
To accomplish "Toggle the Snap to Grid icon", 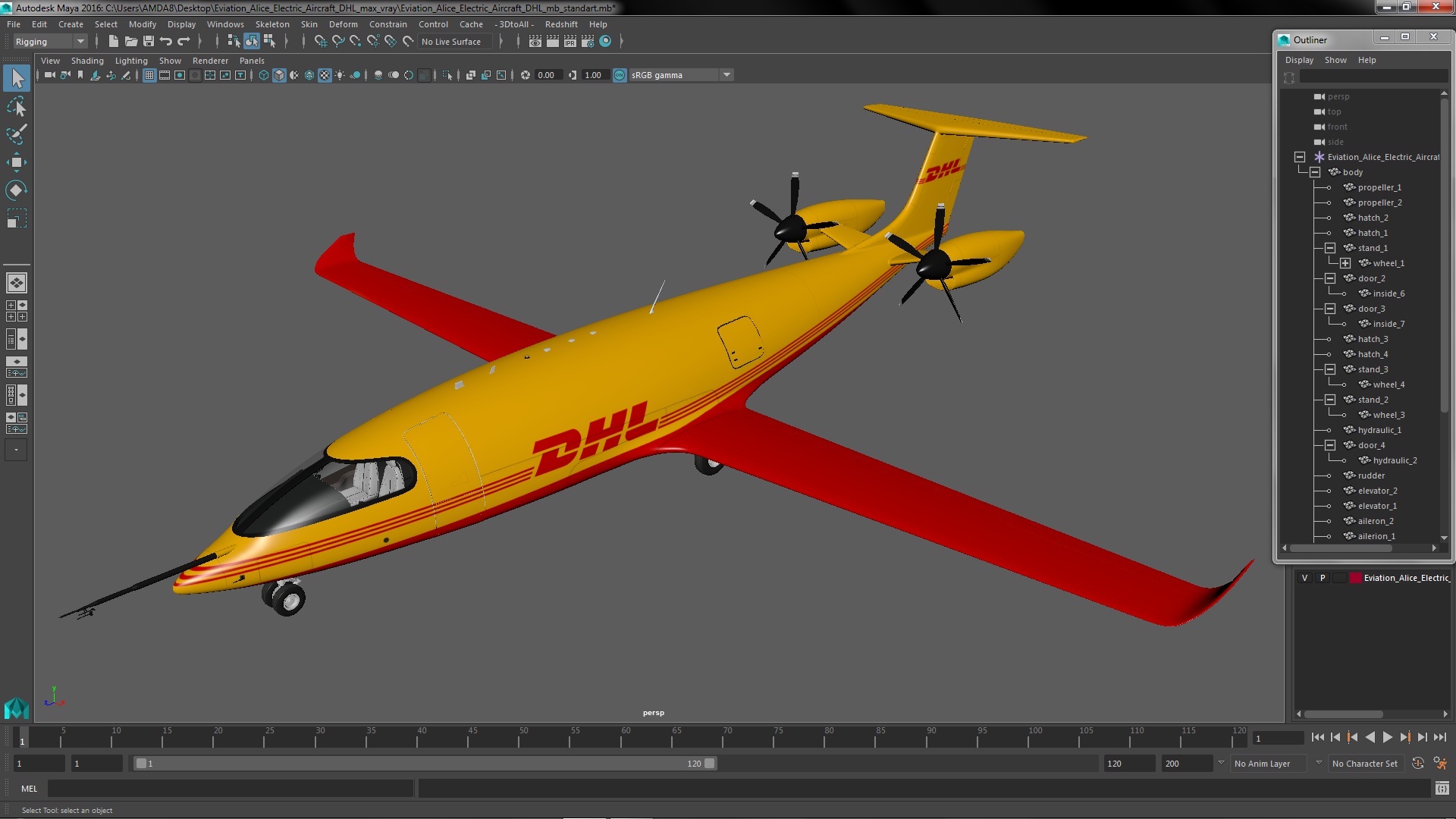I will click(318, 41).
